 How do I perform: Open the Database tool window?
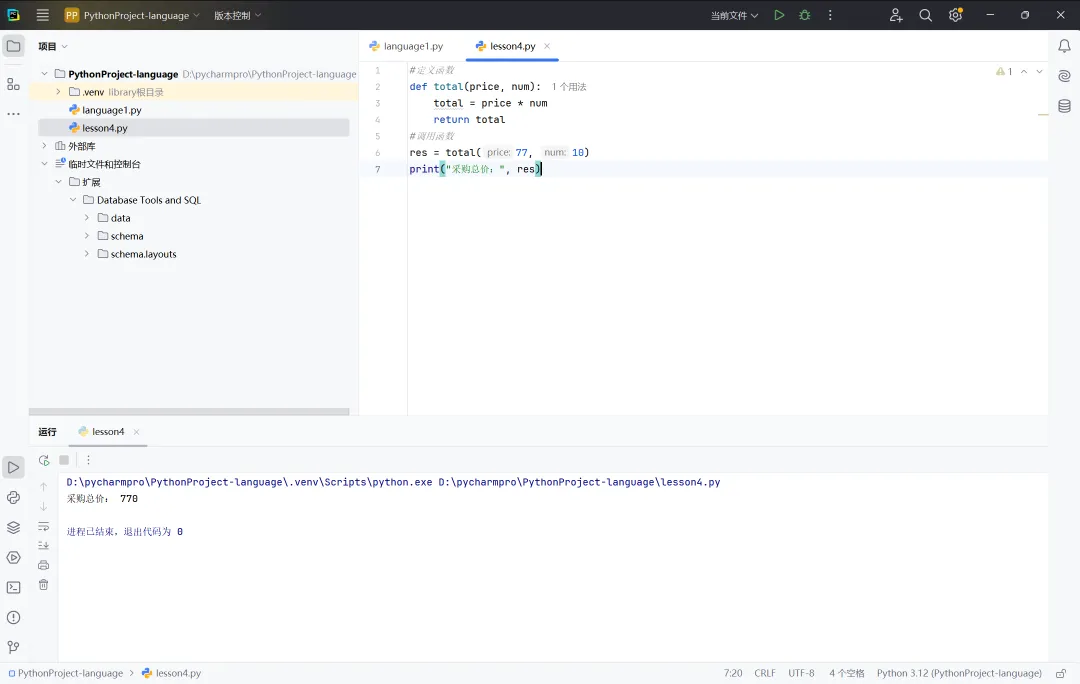[x=1064, y=106]
